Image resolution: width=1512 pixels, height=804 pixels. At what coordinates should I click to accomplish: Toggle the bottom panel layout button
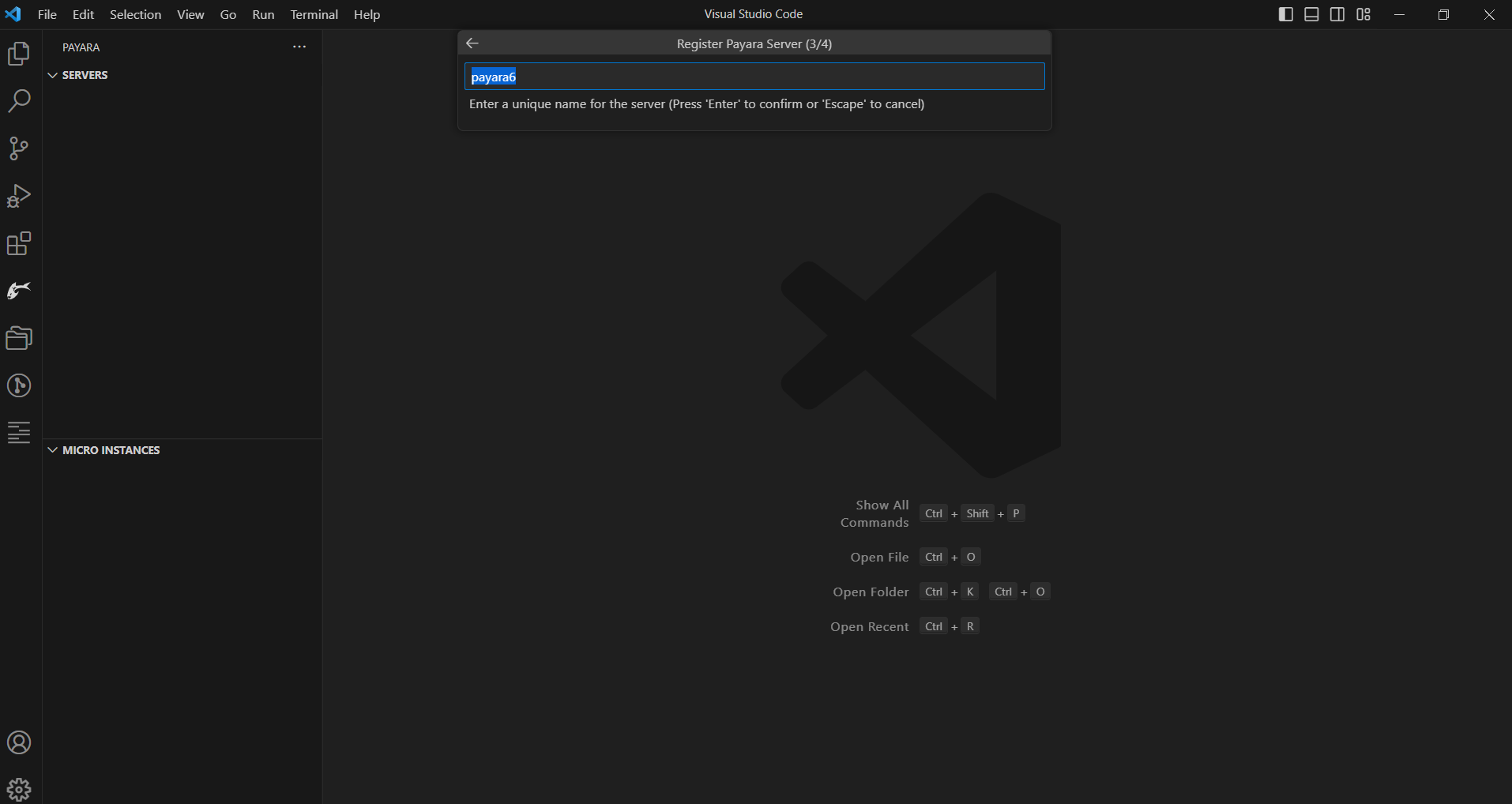1311,14
